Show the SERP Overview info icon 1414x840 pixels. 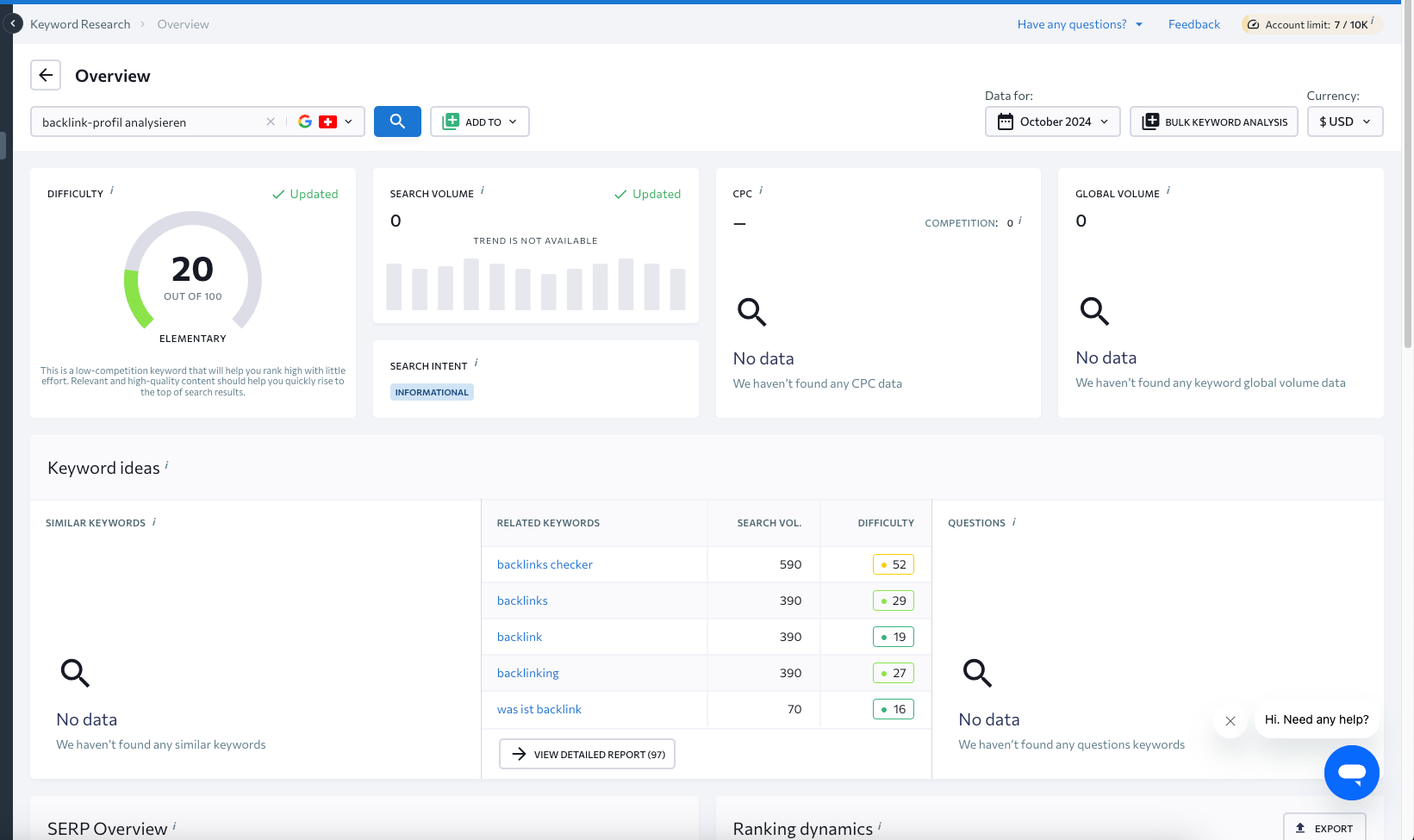[174, 826]
